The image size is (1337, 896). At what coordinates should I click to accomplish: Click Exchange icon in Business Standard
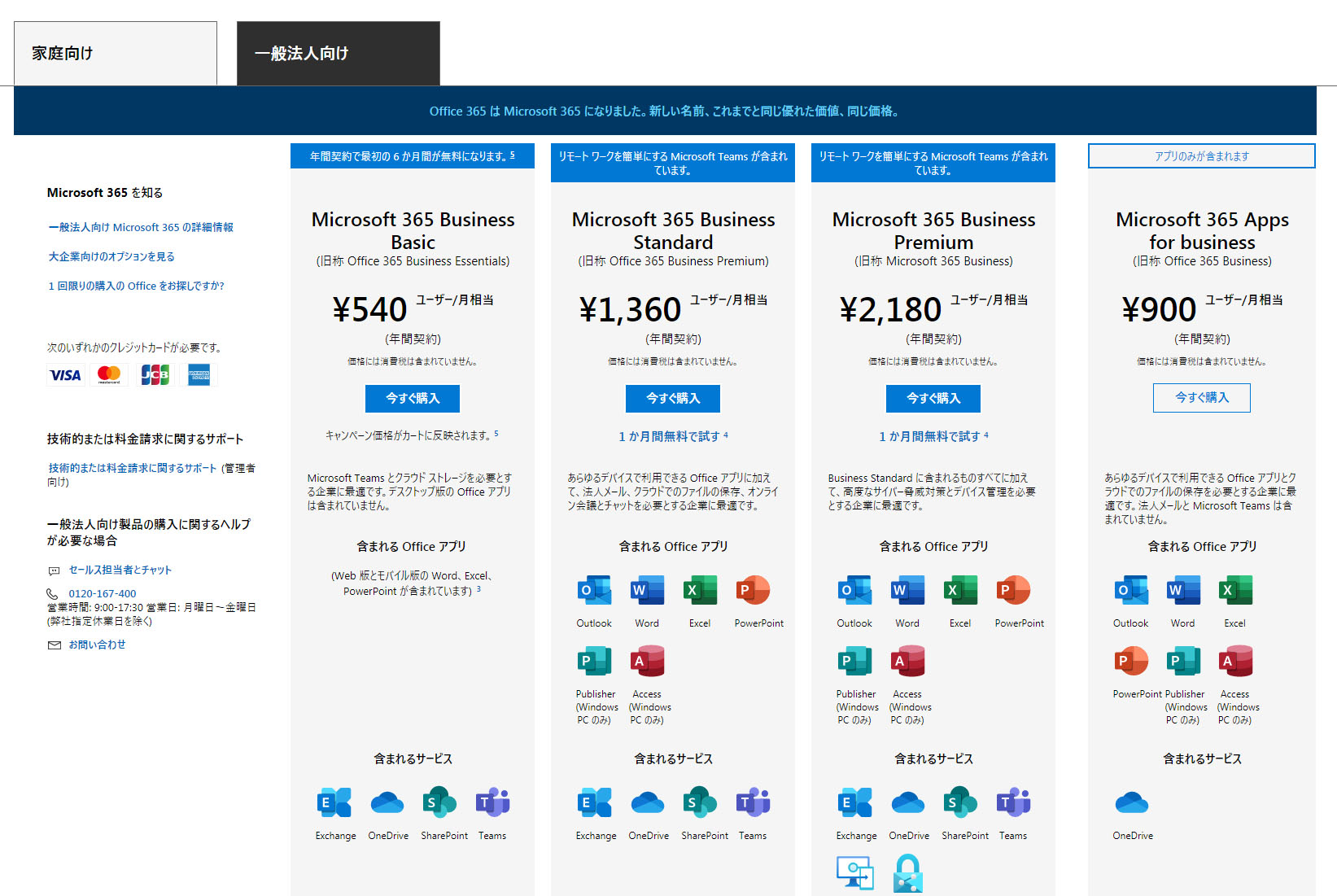[x=594, y=802]
